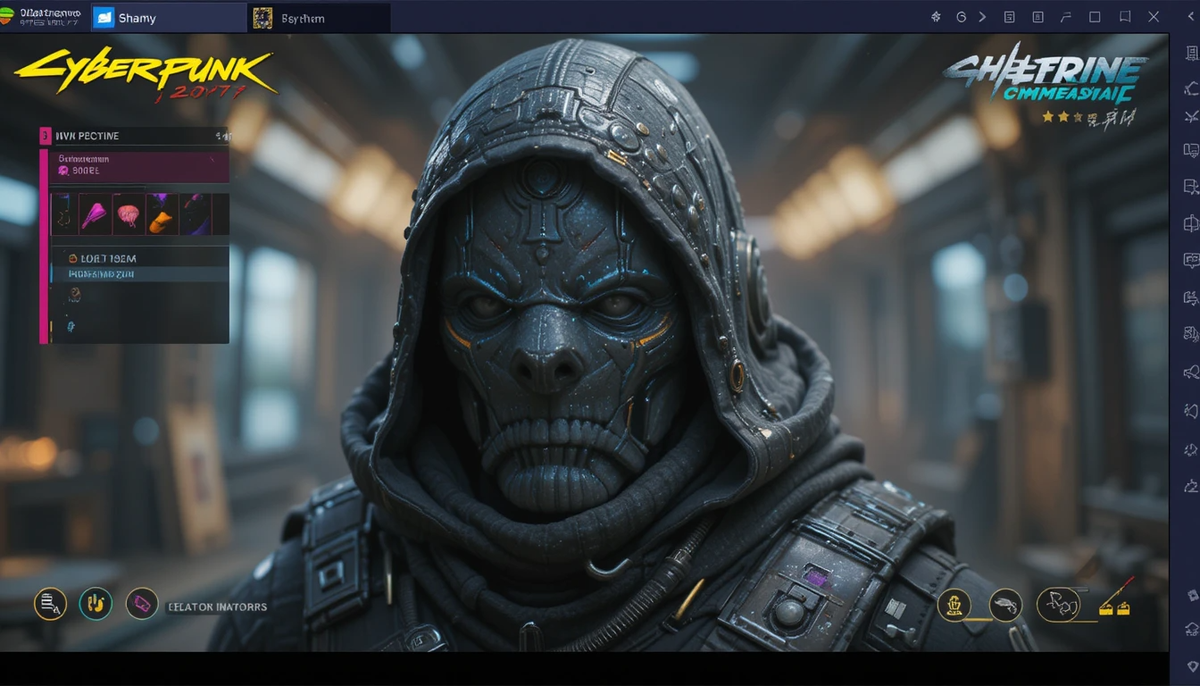Select the purple and dark item thumbnail

(195, 214)
